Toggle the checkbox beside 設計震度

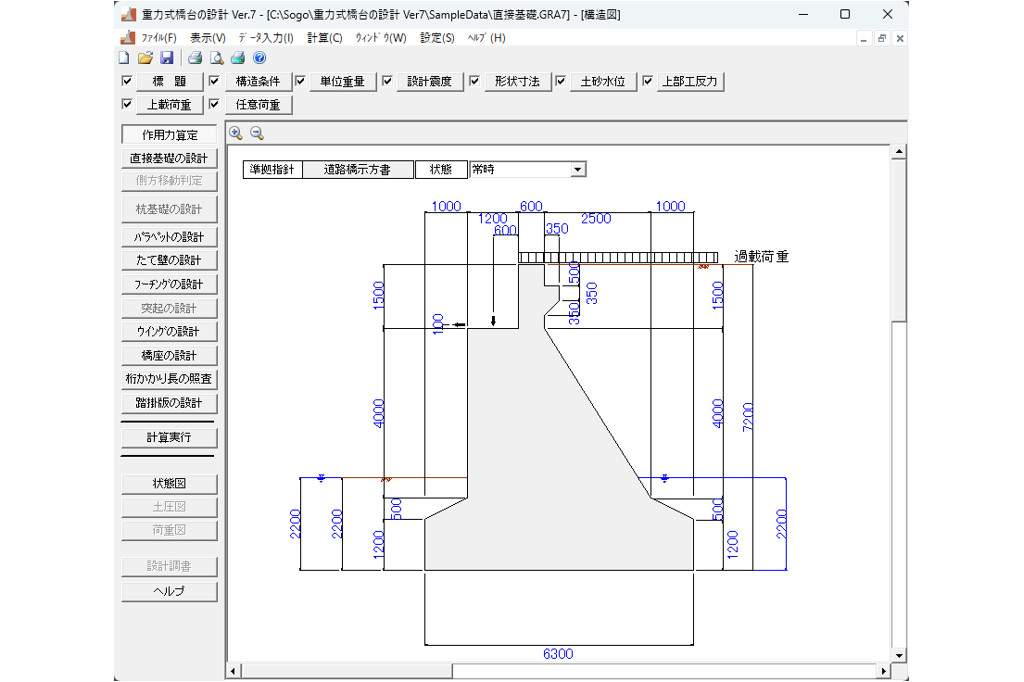(x=387, y=81)
